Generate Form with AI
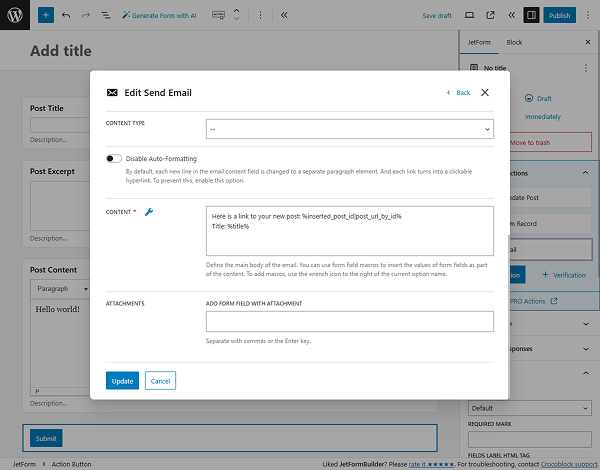600x470 pixels. click(x=159, y=15)
